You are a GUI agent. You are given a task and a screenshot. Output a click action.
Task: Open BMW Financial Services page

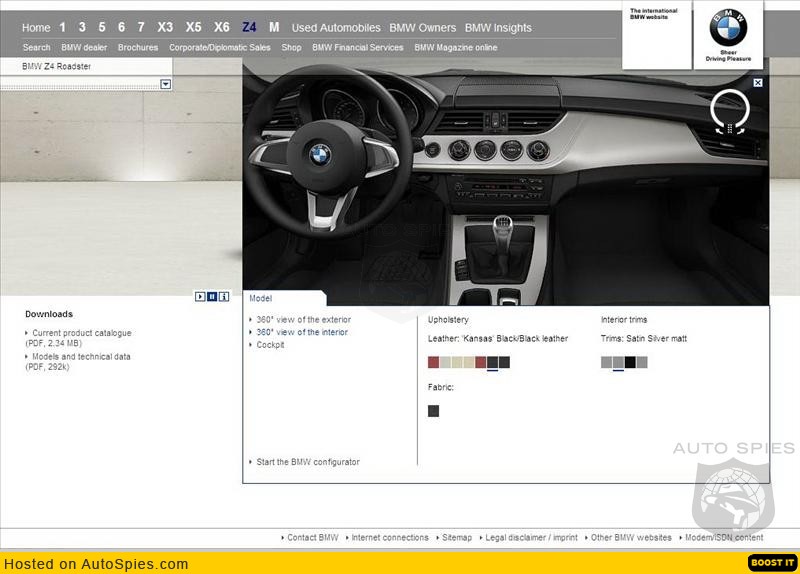357,47
